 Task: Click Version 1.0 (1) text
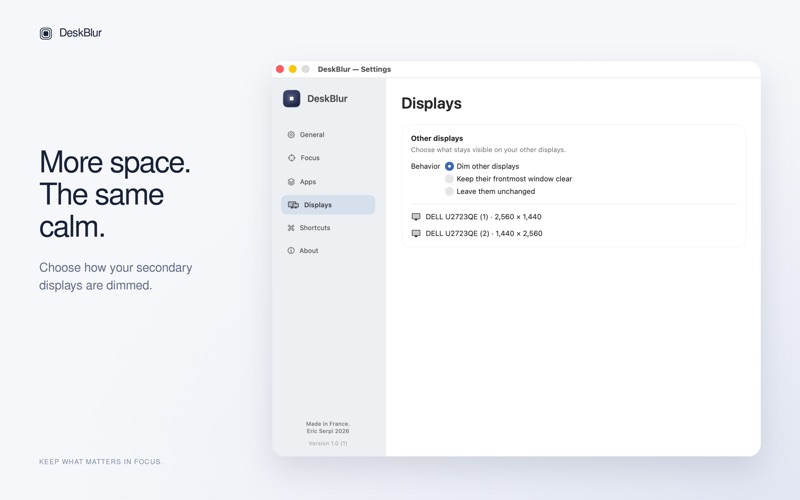click(328, 443)
